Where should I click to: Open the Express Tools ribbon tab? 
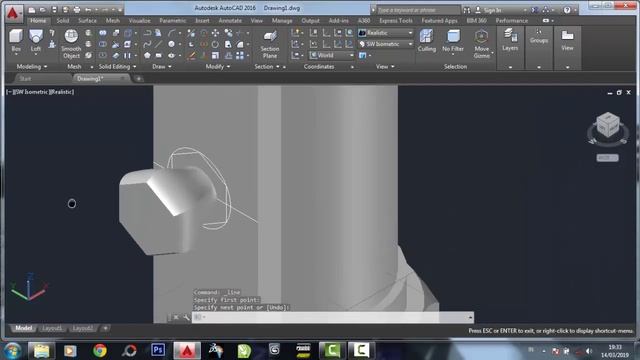click(x=396, y=20)
